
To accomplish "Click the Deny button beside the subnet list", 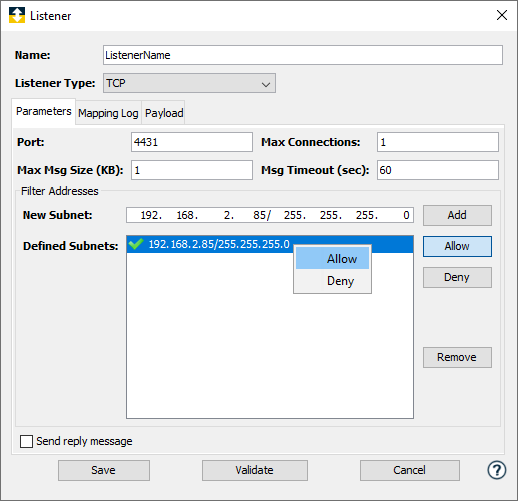I will point(457,277).
